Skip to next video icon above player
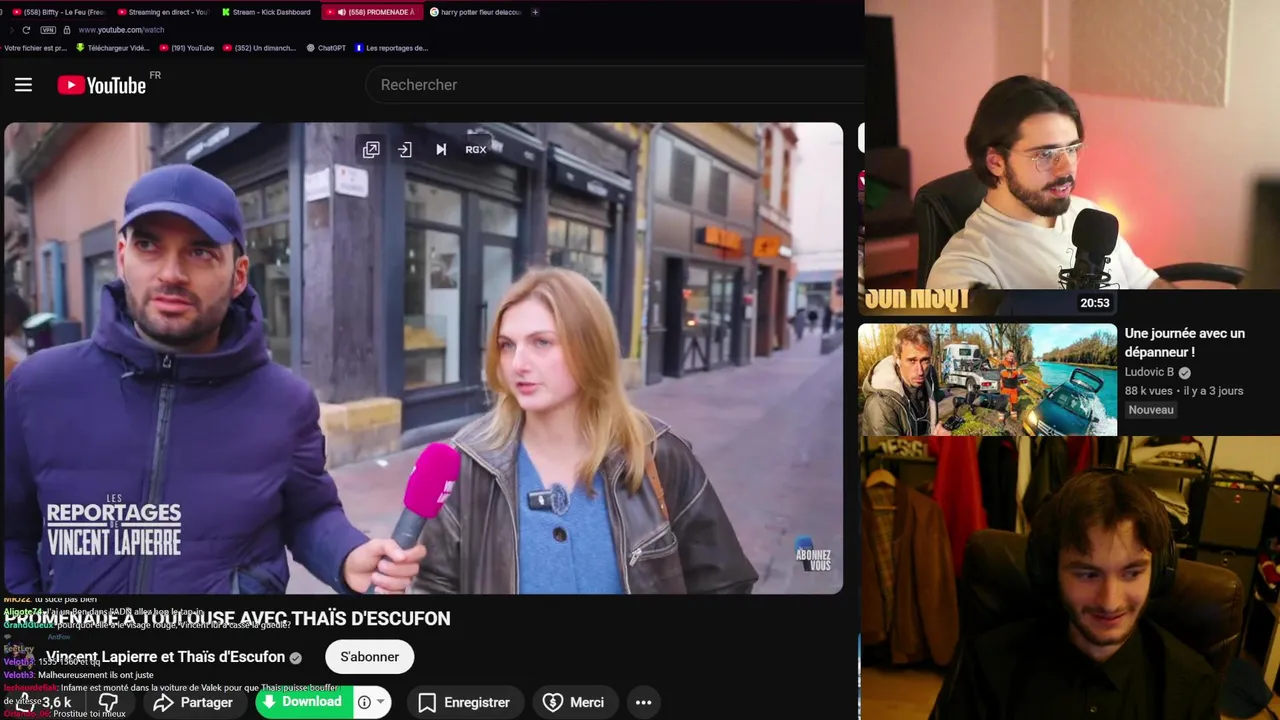This screenshot has height=720, width=1280. coord(441,150)
